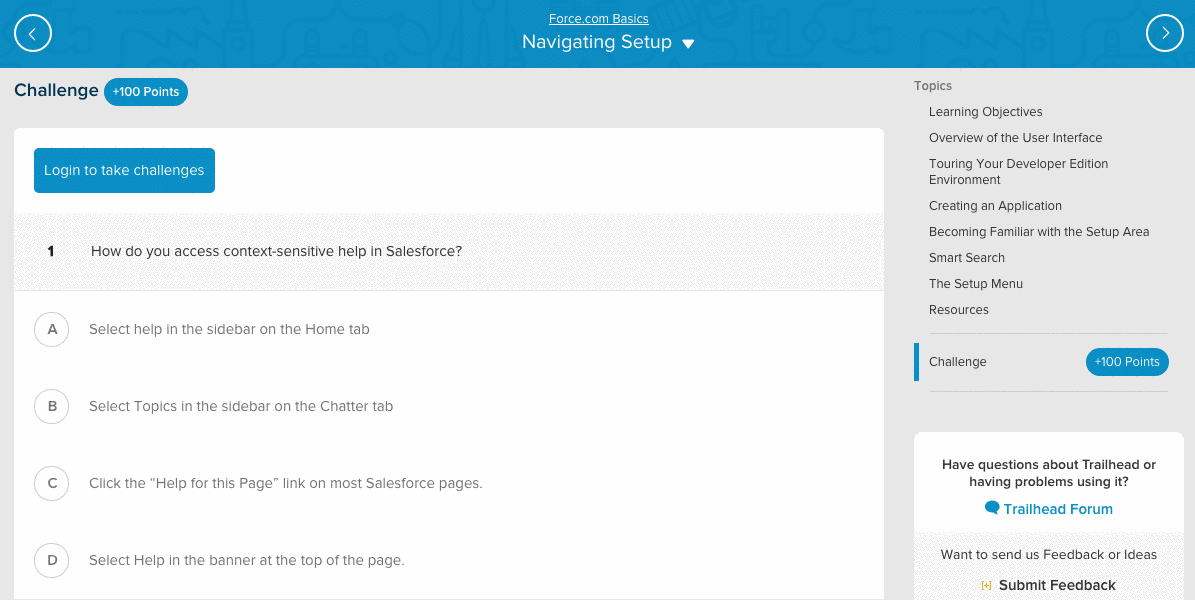Screen dimensions: 1195x600
Task: Select answer option D circle
Action: point(52,560)
